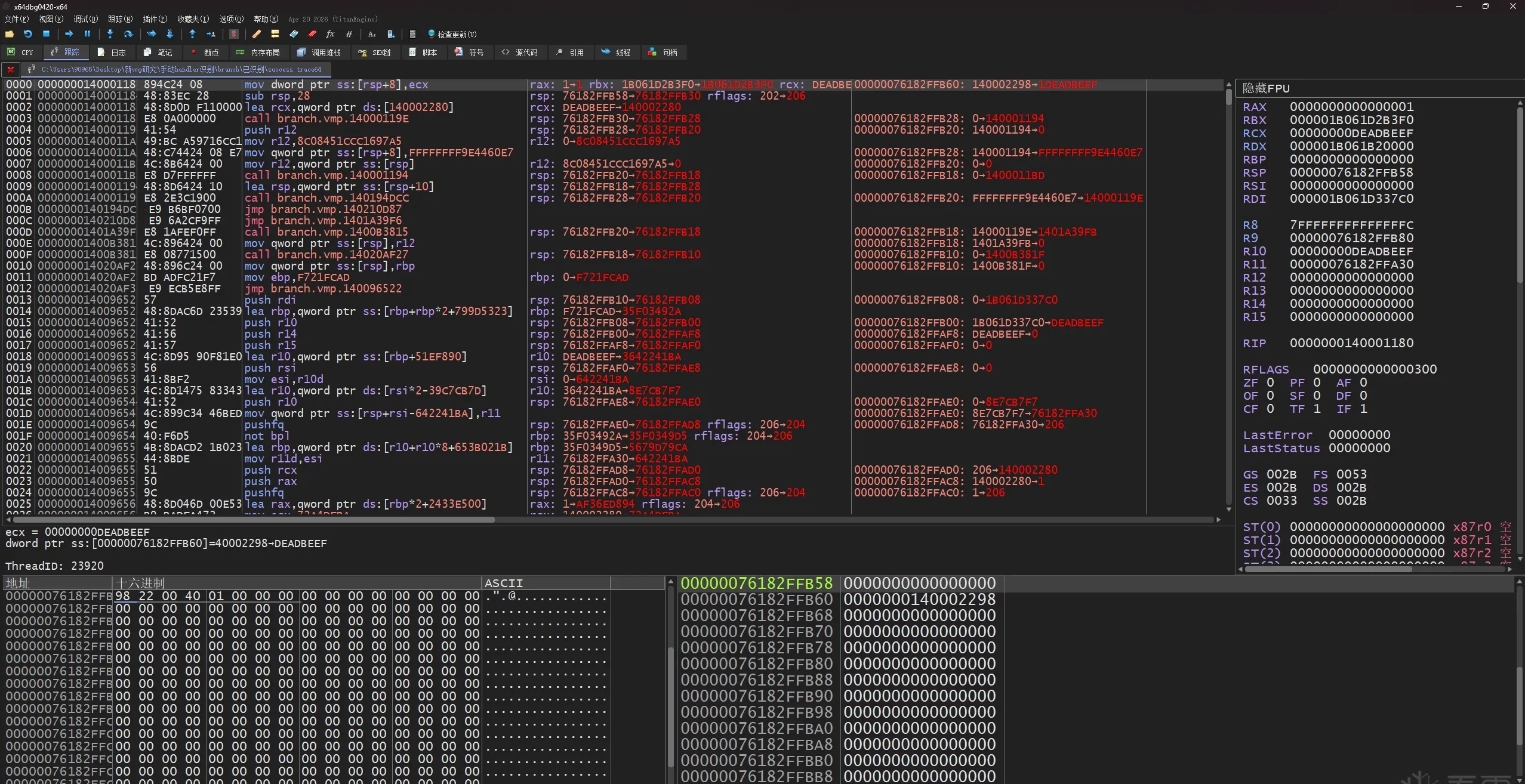Open the Comments toolbar icon
The width and height of the screenshot is (1525, 784).
pos(275,34)
